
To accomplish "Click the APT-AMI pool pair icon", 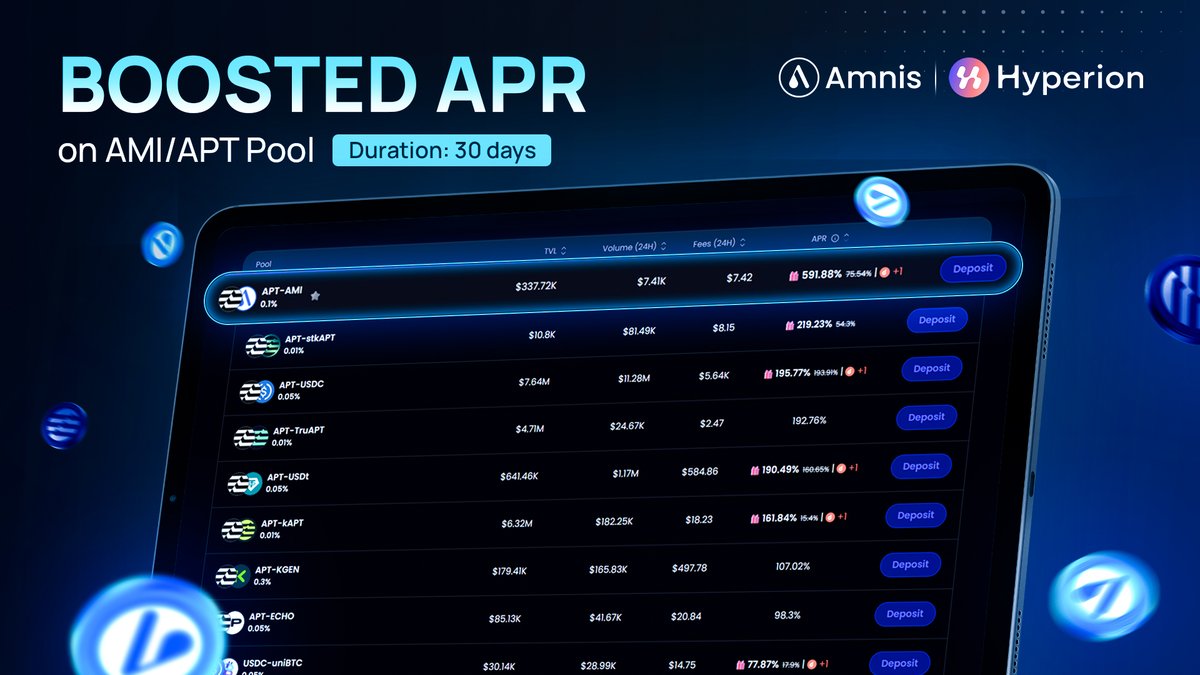I will [236, 298].
